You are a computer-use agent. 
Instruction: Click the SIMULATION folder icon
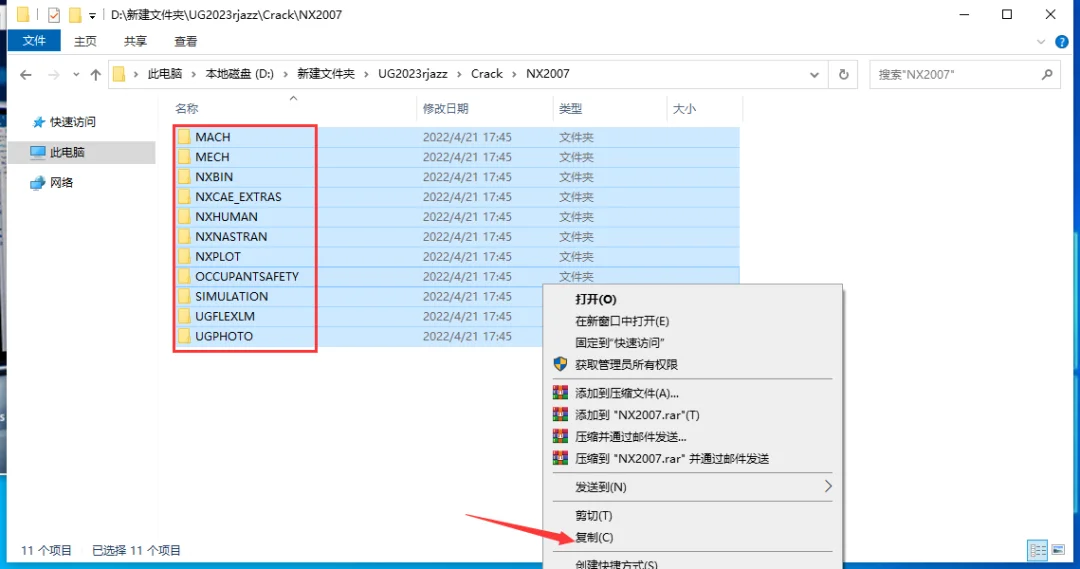click(184, 296)
